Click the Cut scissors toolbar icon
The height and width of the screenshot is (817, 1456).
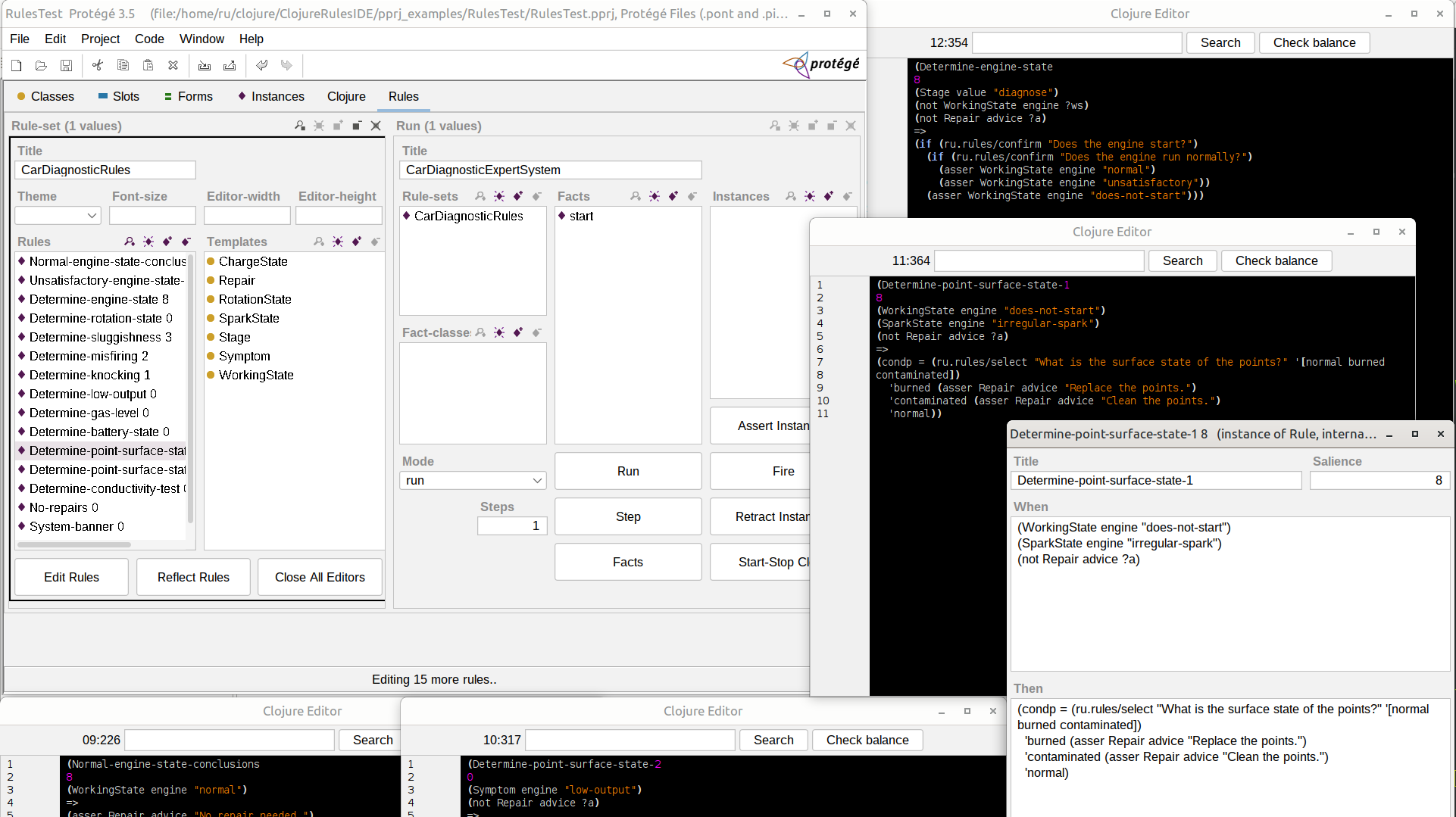(98, 66)
